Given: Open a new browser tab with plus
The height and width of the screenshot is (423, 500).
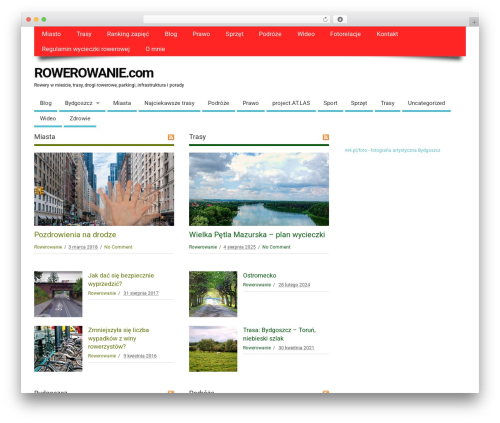Looking at the screenshot, I should [x=474, y=22].
